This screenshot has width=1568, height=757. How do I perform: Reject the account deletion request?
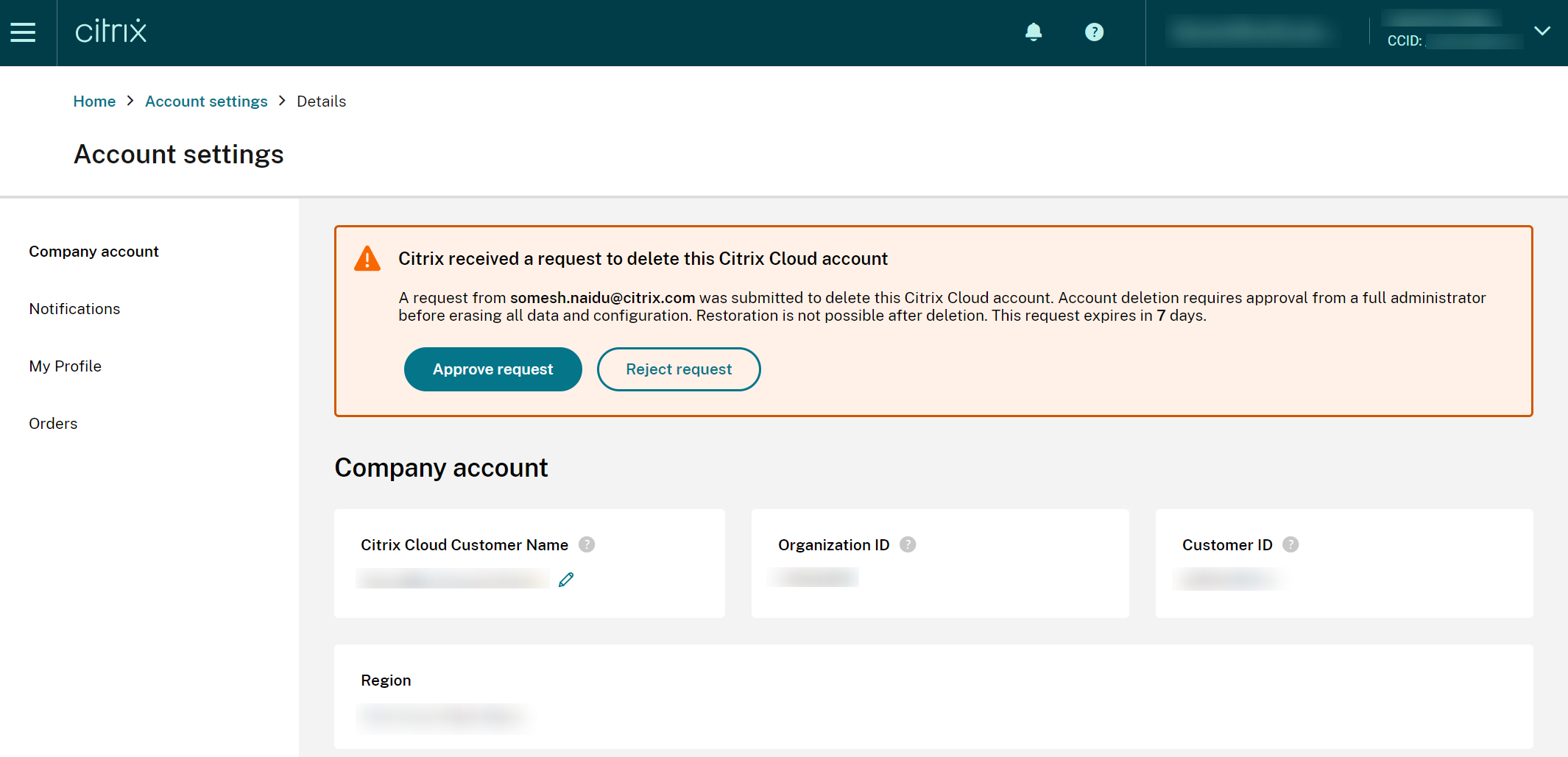pos(678,369)
